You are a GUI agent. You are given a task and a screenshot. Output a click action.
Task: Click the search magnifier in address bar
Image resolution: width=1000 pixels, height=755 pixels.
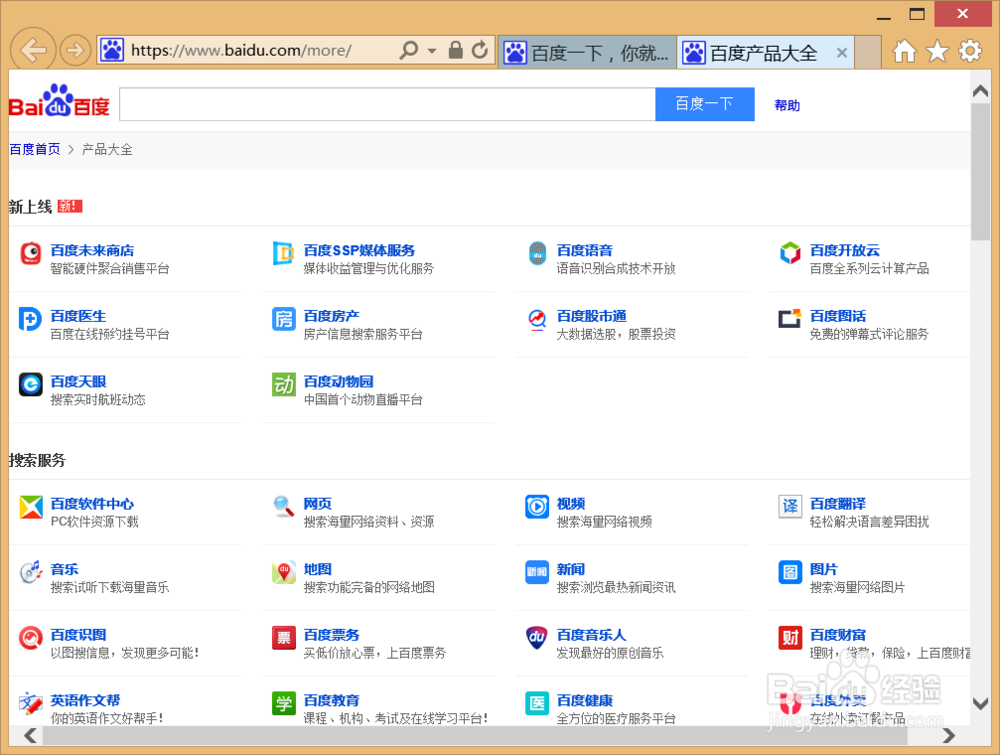408,50
